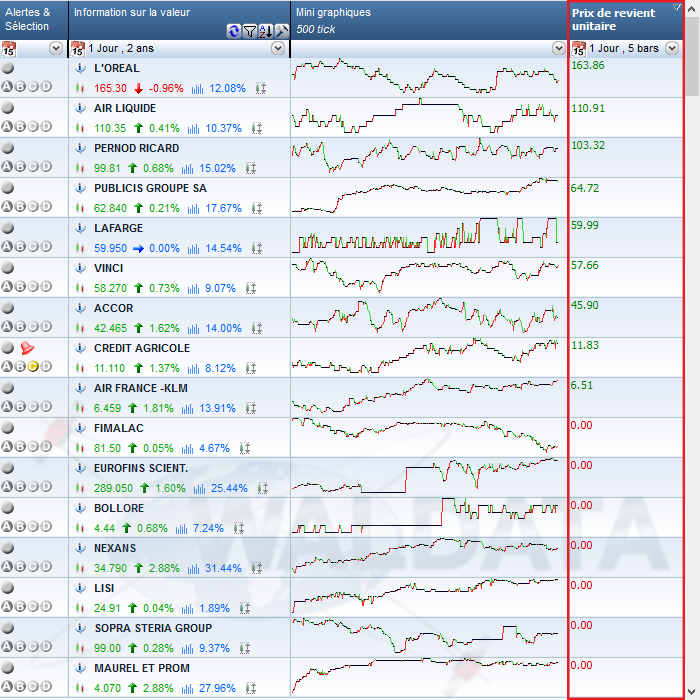Select the Alertes & Sélection column header

34,20
